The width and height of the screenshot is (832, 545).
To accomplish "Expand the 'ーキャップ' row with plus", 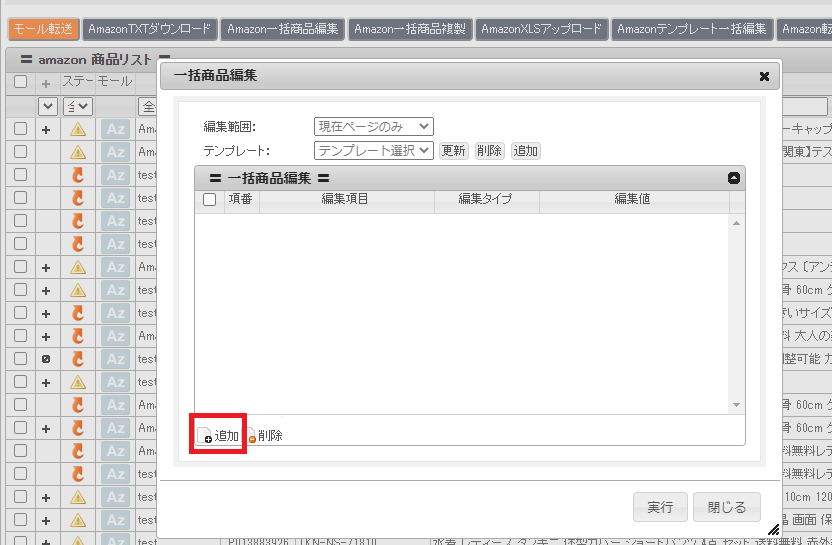I will coord(46,129).
